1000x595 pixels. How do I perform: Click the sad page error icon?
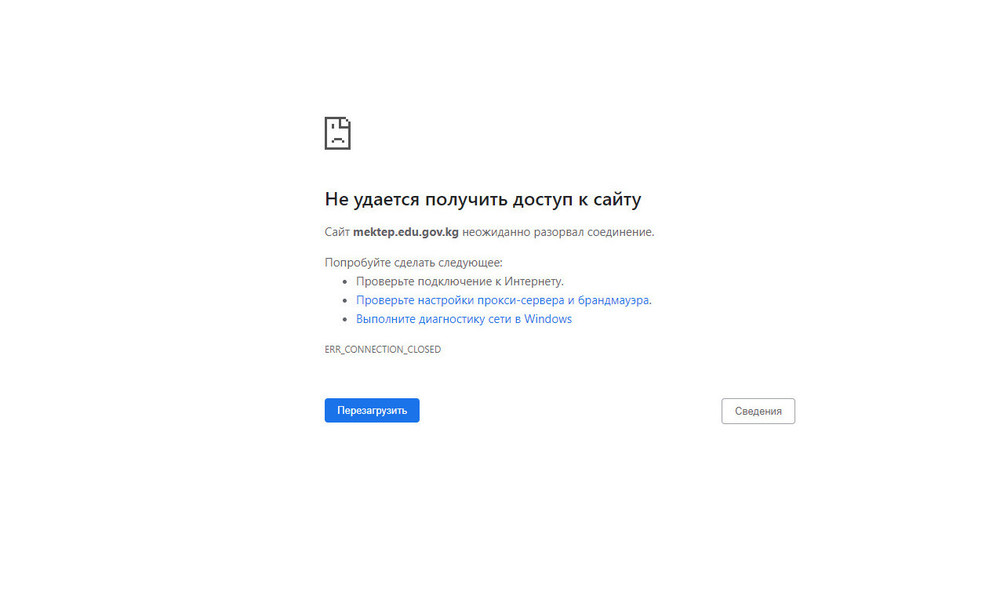coord(337,133)
